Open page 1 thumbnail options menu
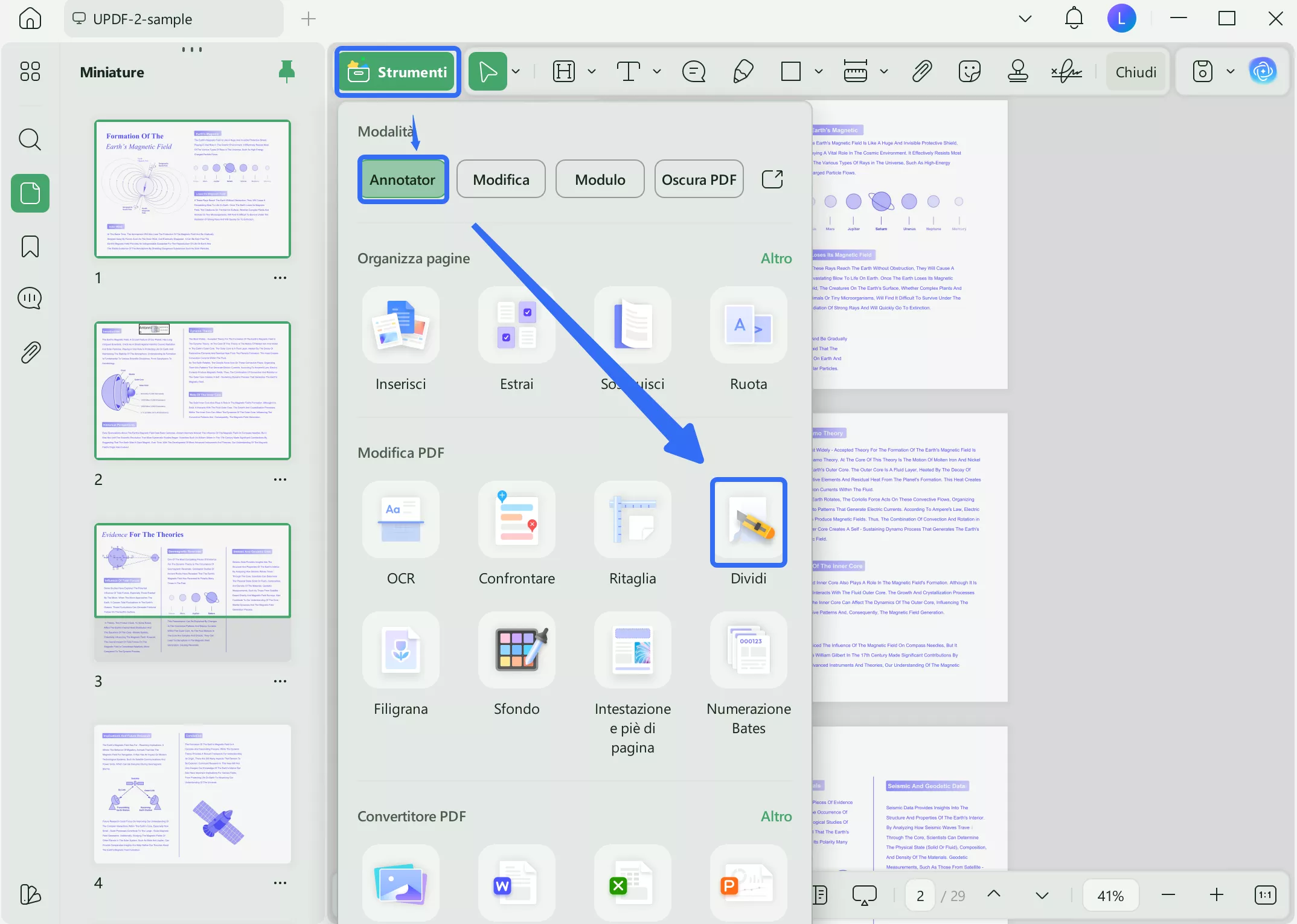 [x=280, y=278]
